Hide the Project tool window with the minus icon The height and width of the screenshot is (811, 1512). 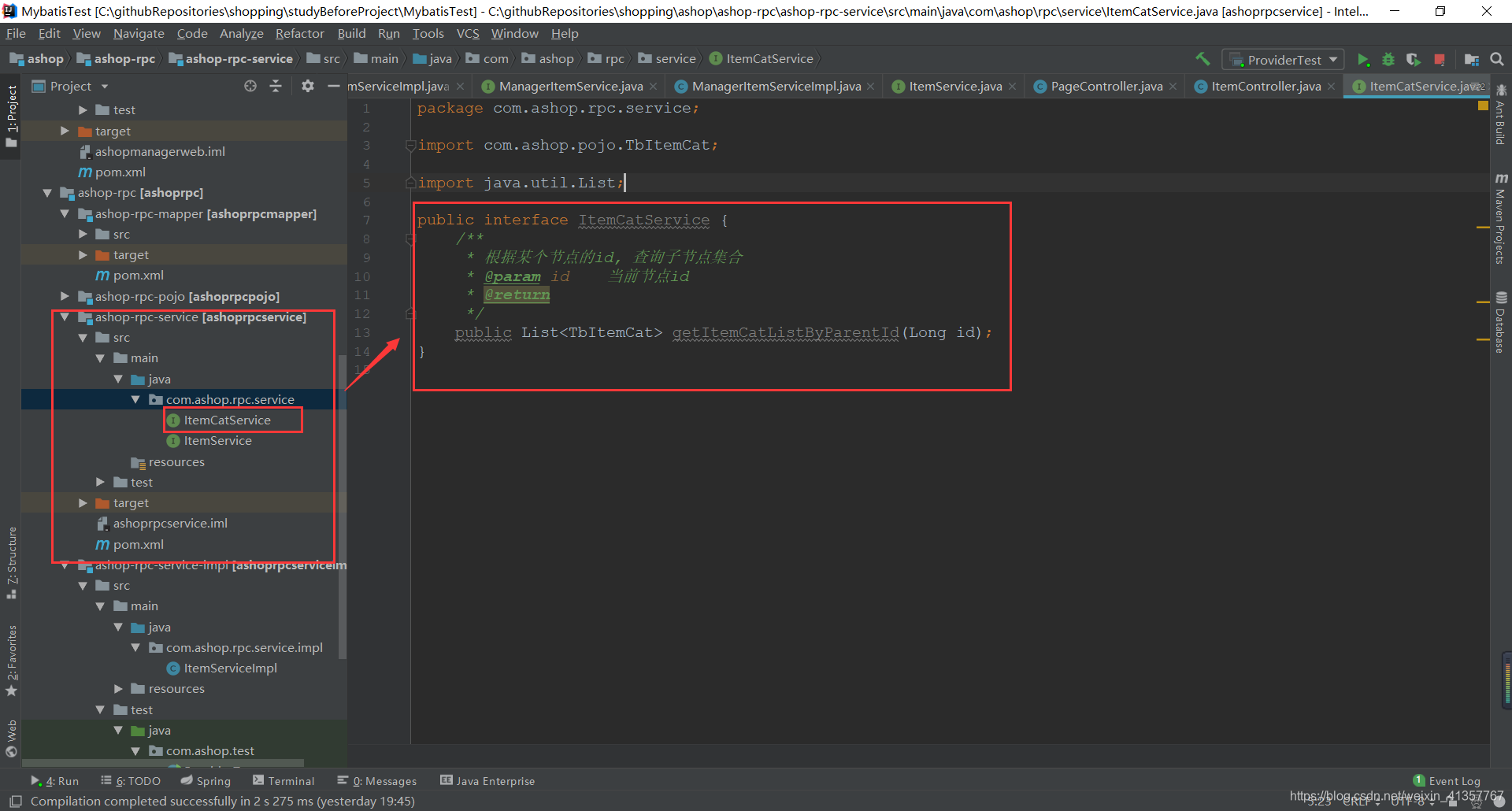pyautogui.click(x=334, y=86)
